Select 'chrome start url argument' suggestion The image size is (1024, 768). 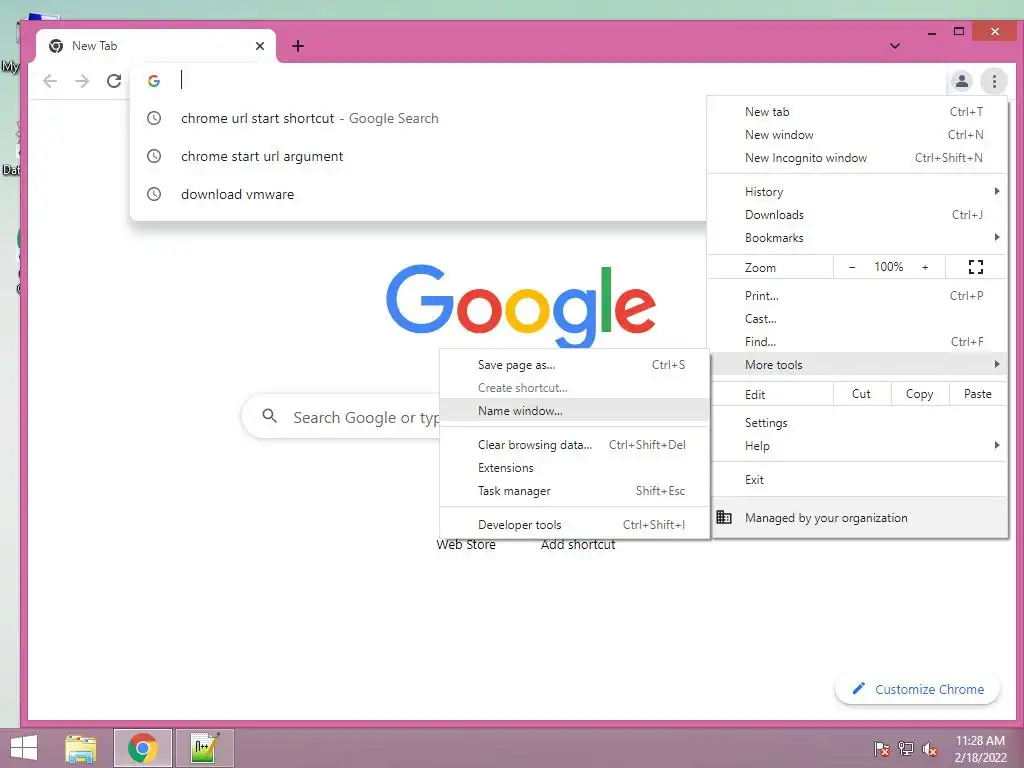pyautogui.click(x=418, y=156)
